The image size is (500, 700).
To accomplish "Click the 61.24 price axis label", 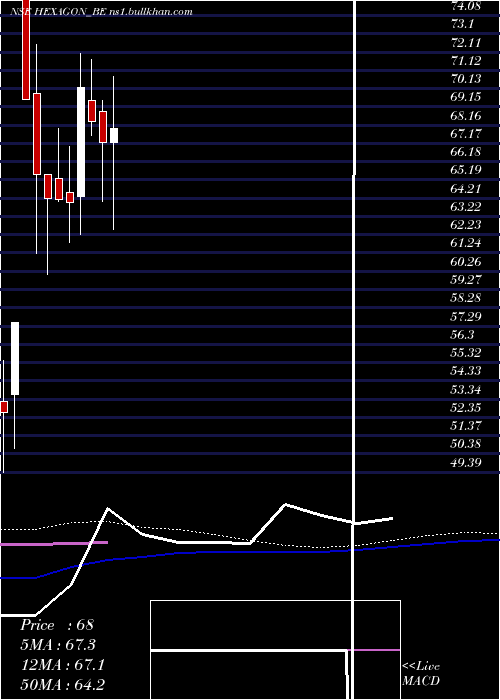I will coord(467,243).
